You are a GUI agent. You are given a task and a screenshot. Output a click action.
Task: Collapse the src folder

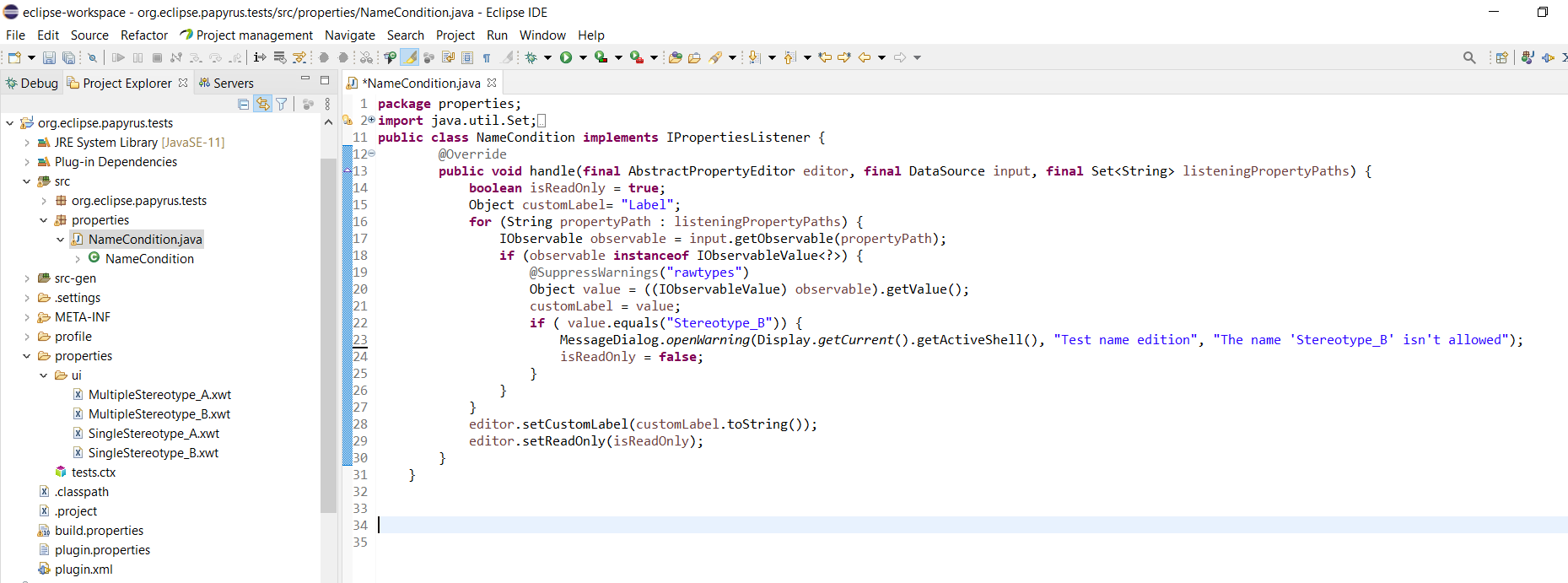(27, 181)
